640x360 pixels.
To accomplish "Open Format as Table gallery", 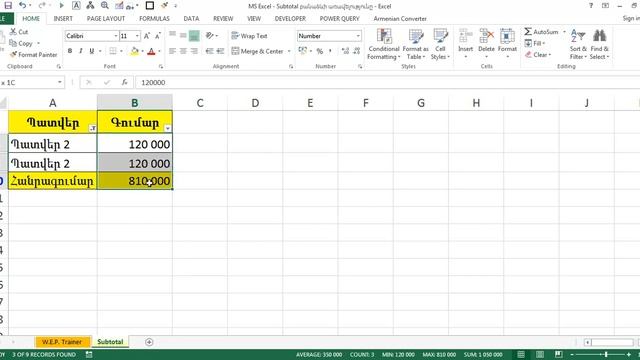I will click(x=416, y=44).
